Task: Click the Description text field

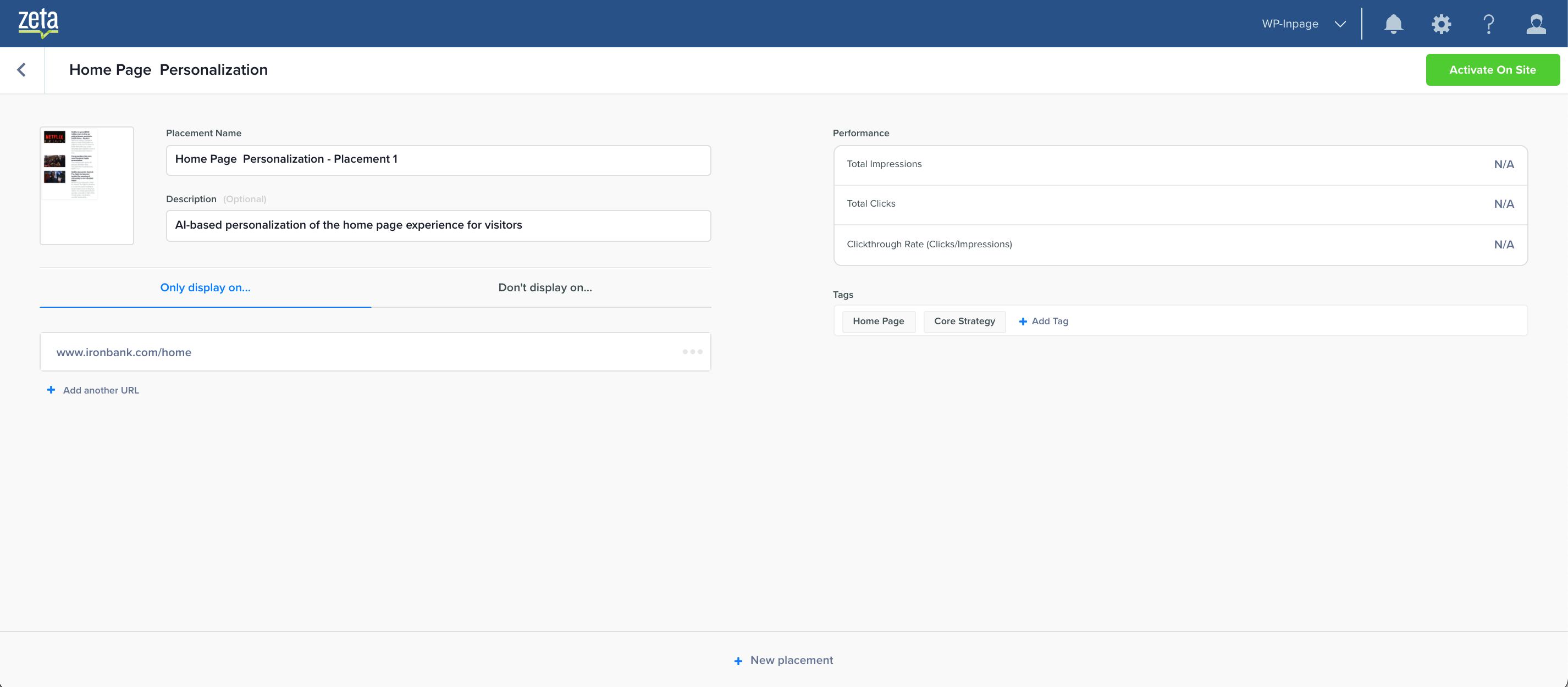Action: [438, 226]
